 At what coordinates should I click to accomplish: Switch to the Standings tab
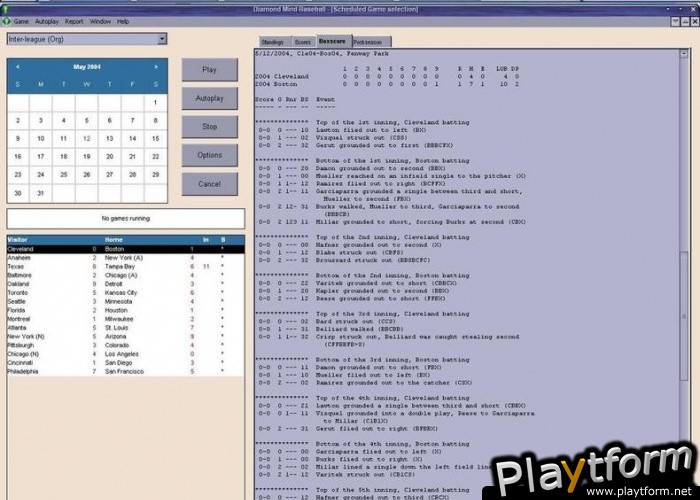pos(273,42)
